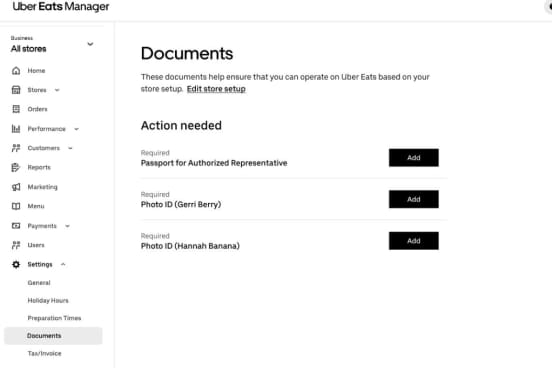Click the Stores storefront icon
The image size is (552, 368).
(x=16, y=90)
